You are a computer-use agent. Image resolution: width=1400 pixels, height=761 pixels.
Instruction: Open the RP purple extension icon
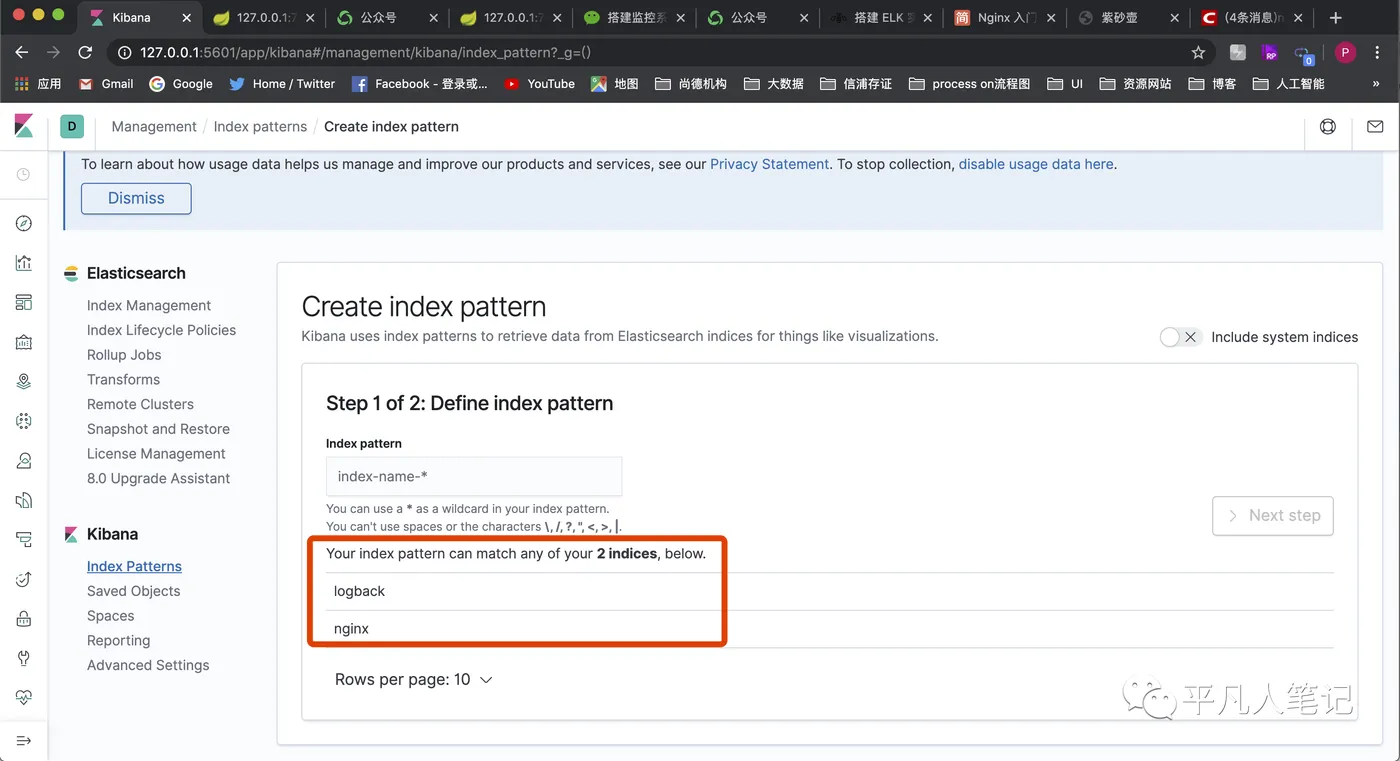click(1270, 53)
